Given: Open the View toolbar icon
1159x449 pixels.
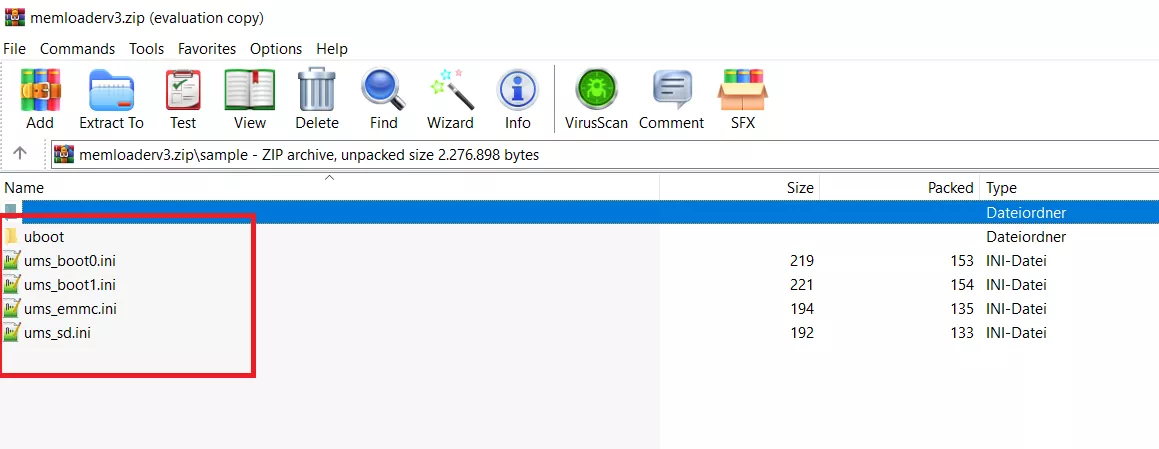Looking at the screenshot, I should [x=249, y=99].
